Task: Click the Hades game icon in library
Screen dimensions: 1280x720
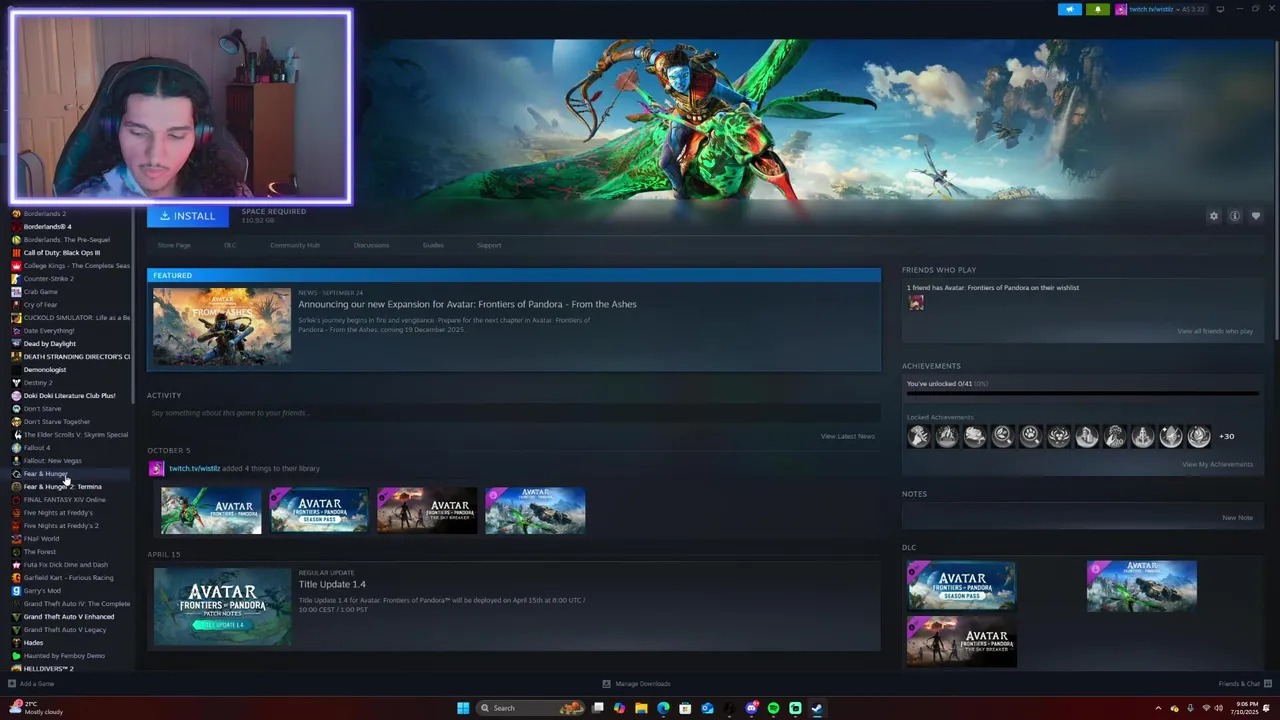Action: tap(16, 643)
